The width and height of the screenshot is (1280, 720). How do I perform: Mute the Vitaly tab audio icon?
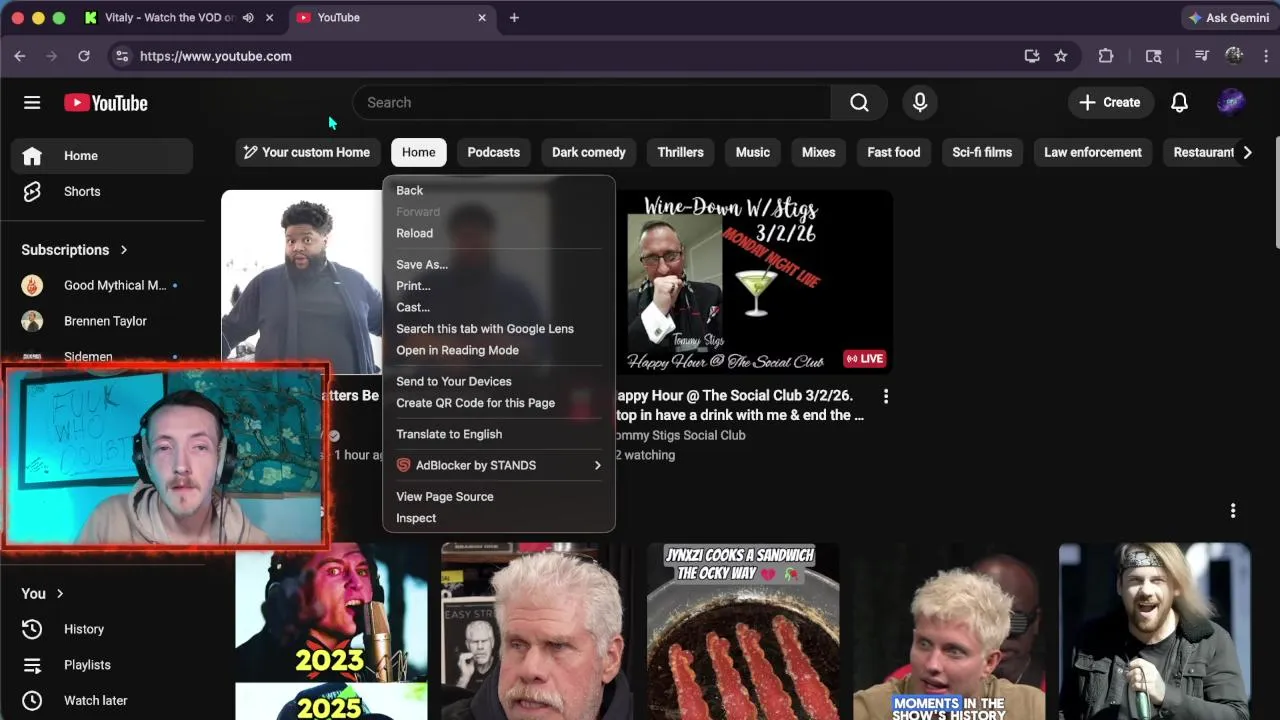[248, 18]
